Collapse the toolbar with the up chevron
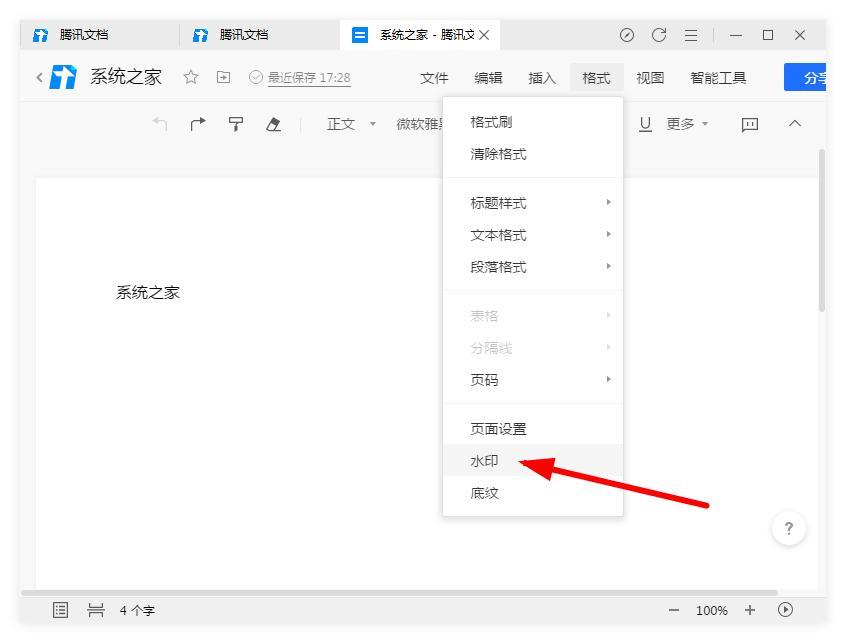Image resolution: width=846 pixels, height=641 pixels. (x=795, y=124)
